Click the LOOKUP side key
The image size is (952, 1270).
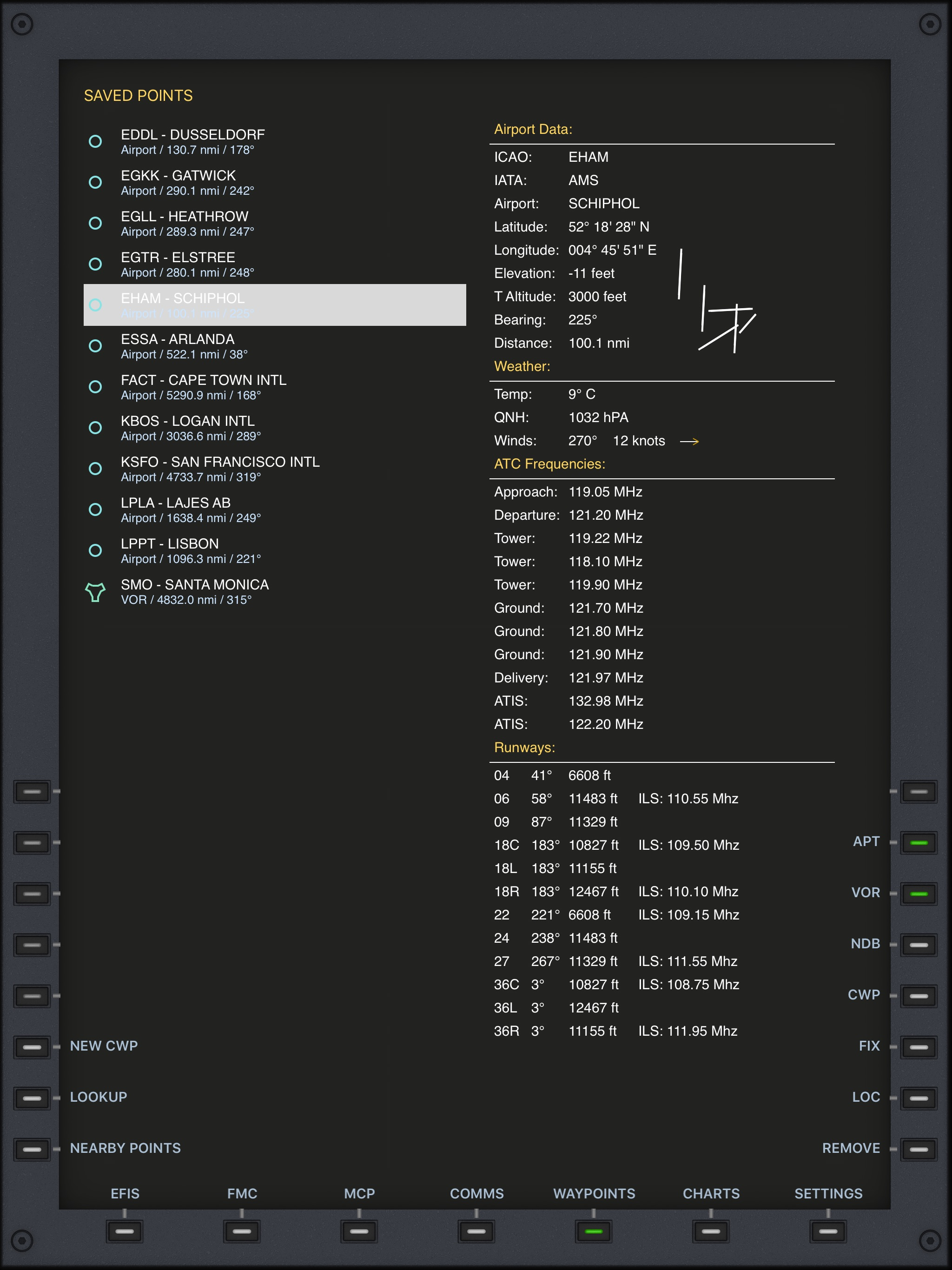32,1098
